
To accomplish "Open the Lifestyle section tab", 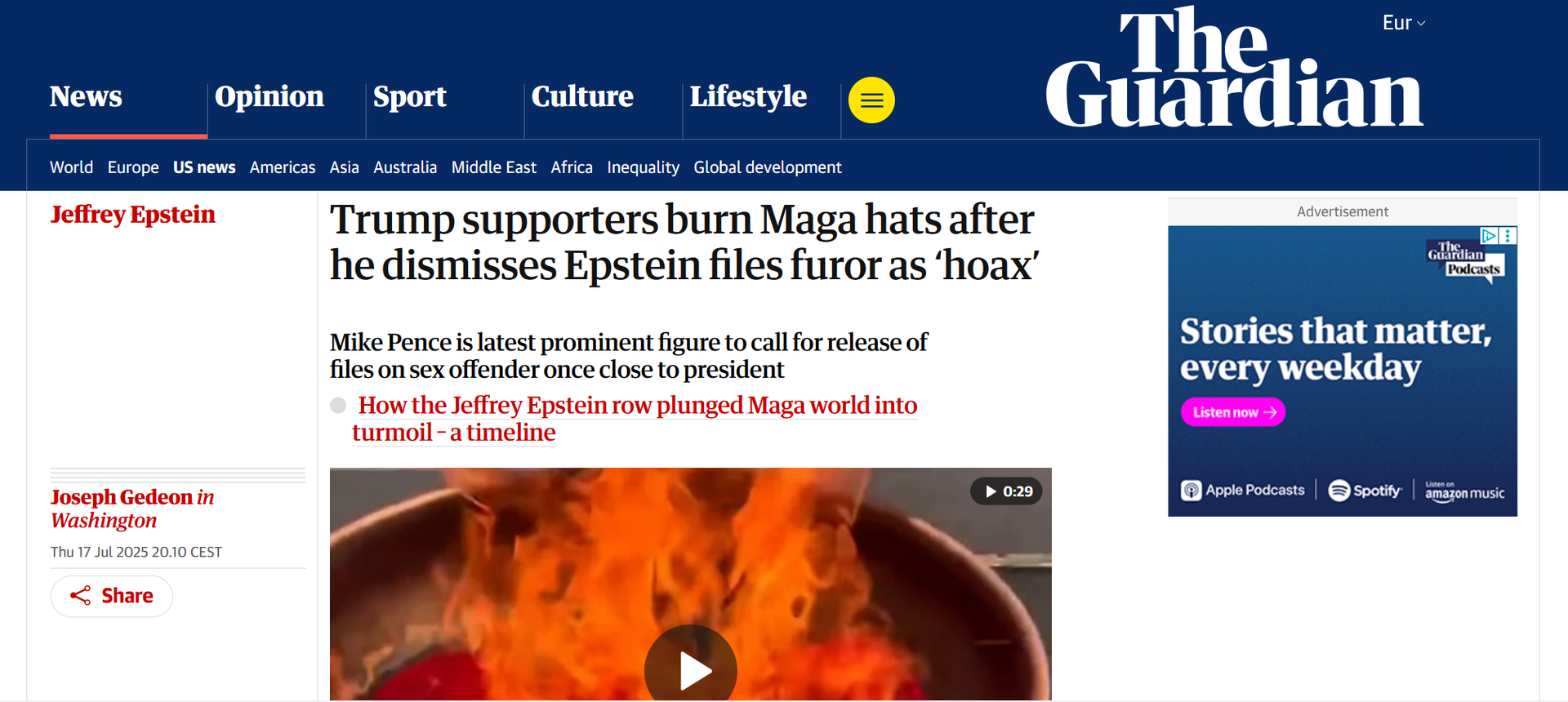I will pos(748,96).
